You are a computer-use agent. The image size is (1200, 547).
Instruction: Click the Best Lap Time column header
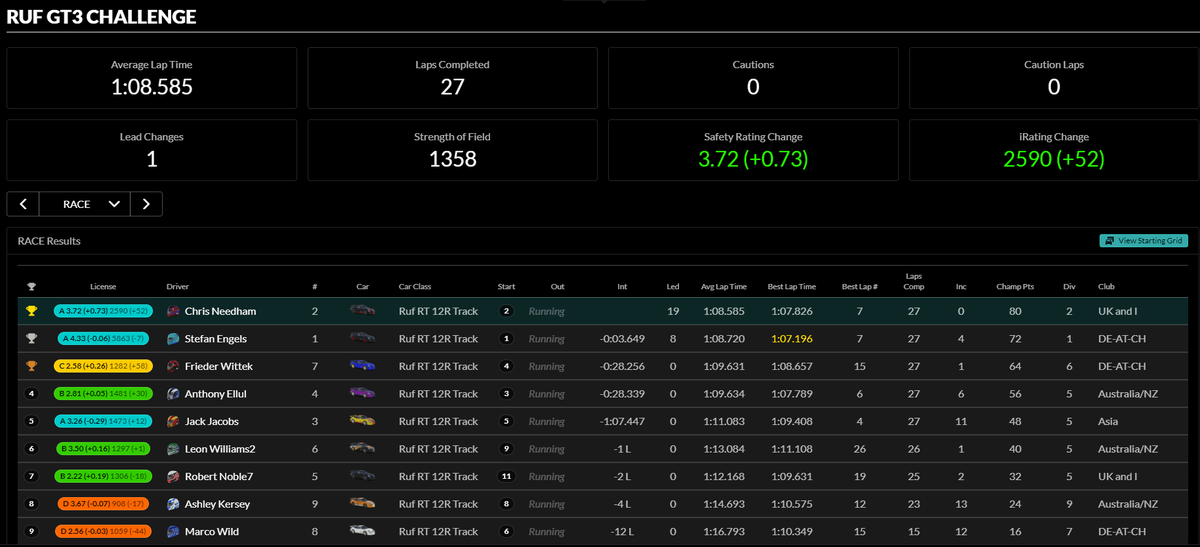pyautogui.click(x=791, y=286)
